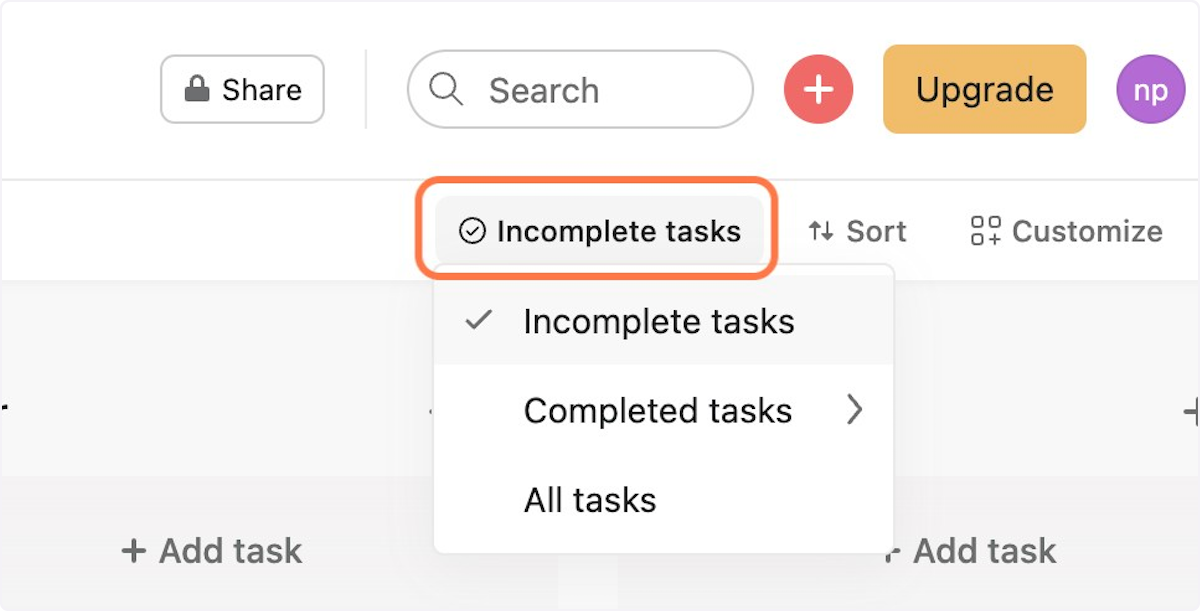This screenshot has width=1200, height=611.
Task: Open the np profile avatar menu
Action: pos(1150,90)
